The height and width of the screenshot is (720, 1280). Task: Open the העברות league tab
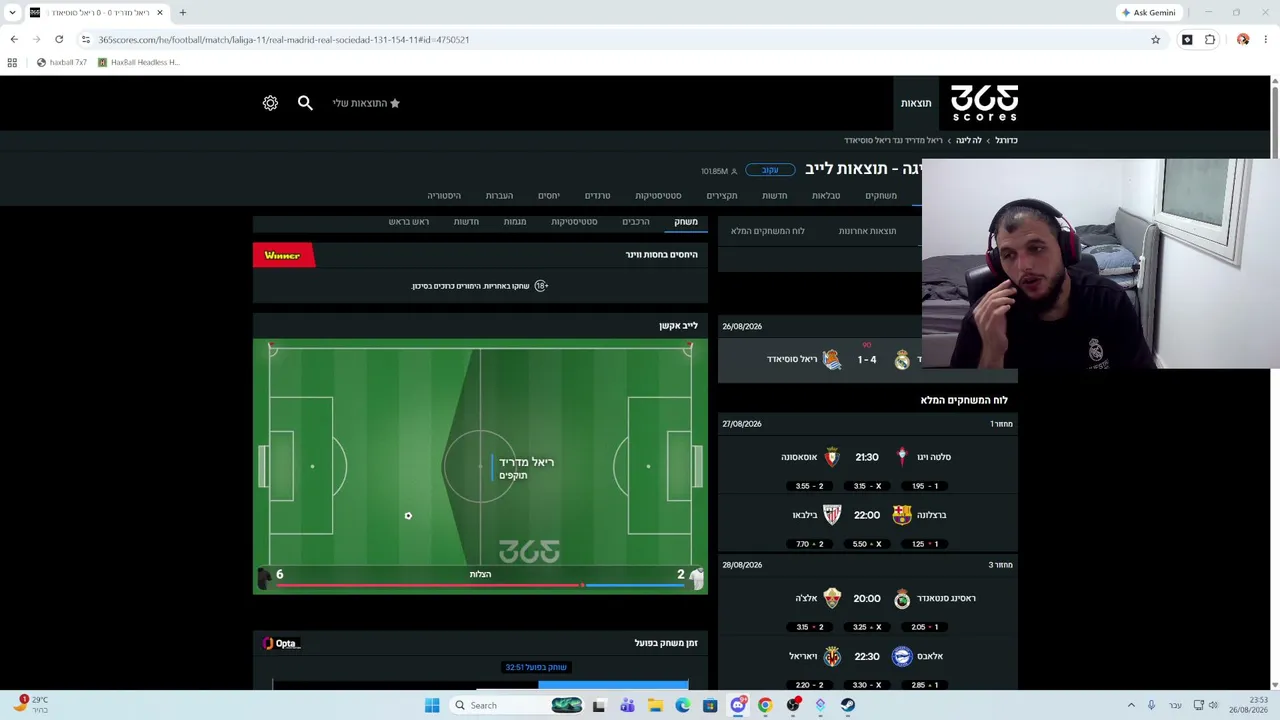pyautogui.click(x=499, y=195)
